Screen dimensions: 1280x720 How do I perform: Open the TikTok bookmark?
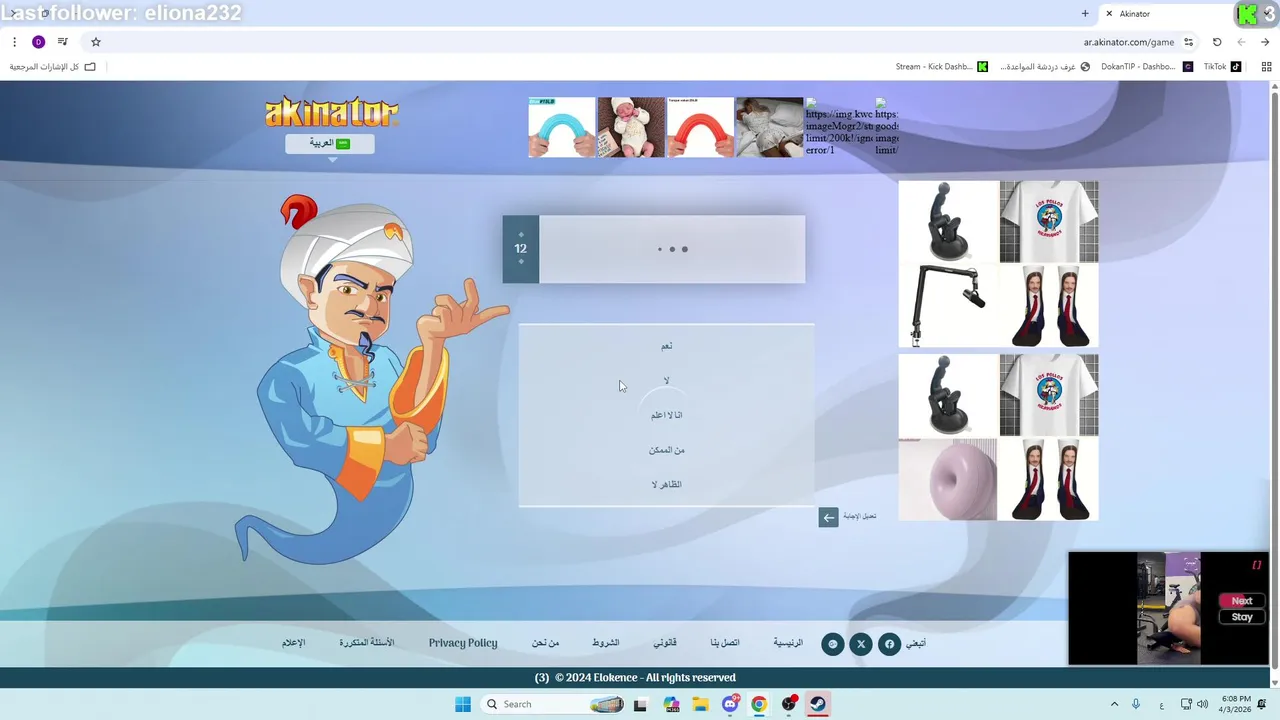click(1222, 67)
